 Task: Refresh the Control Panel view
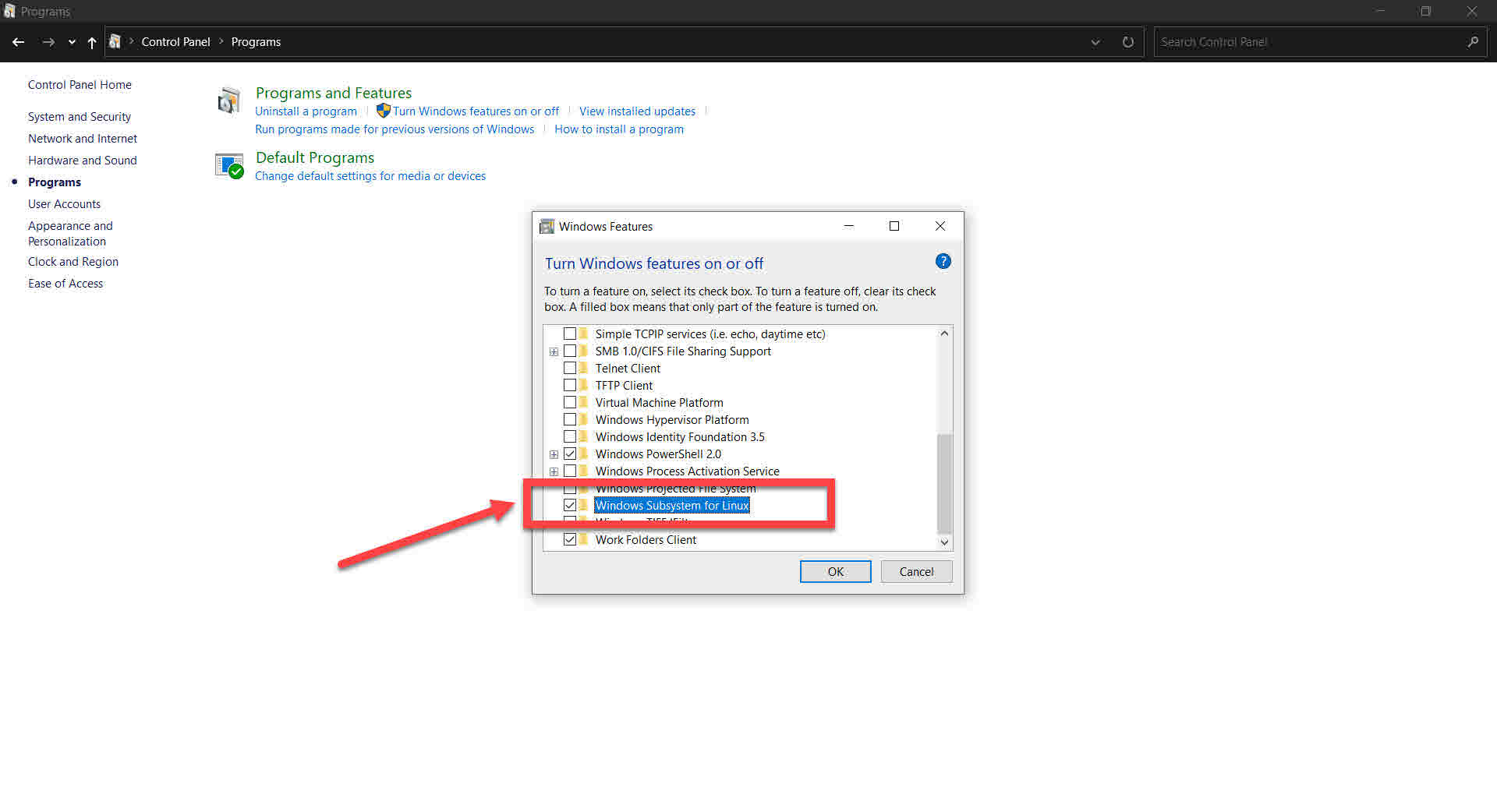pos(1127,42)
